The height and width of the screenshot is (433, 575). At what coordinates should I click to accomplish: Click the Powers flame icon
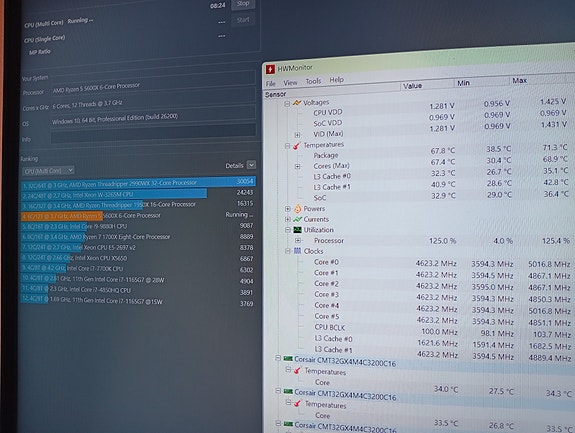pos(297,209)
